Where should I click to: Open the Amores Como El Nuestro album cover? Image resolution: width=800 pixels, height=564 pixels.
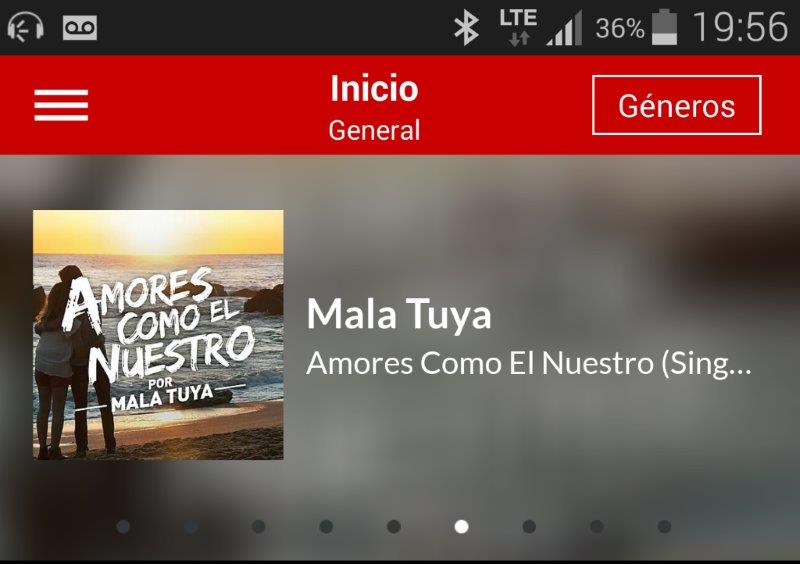click(158, 335)
